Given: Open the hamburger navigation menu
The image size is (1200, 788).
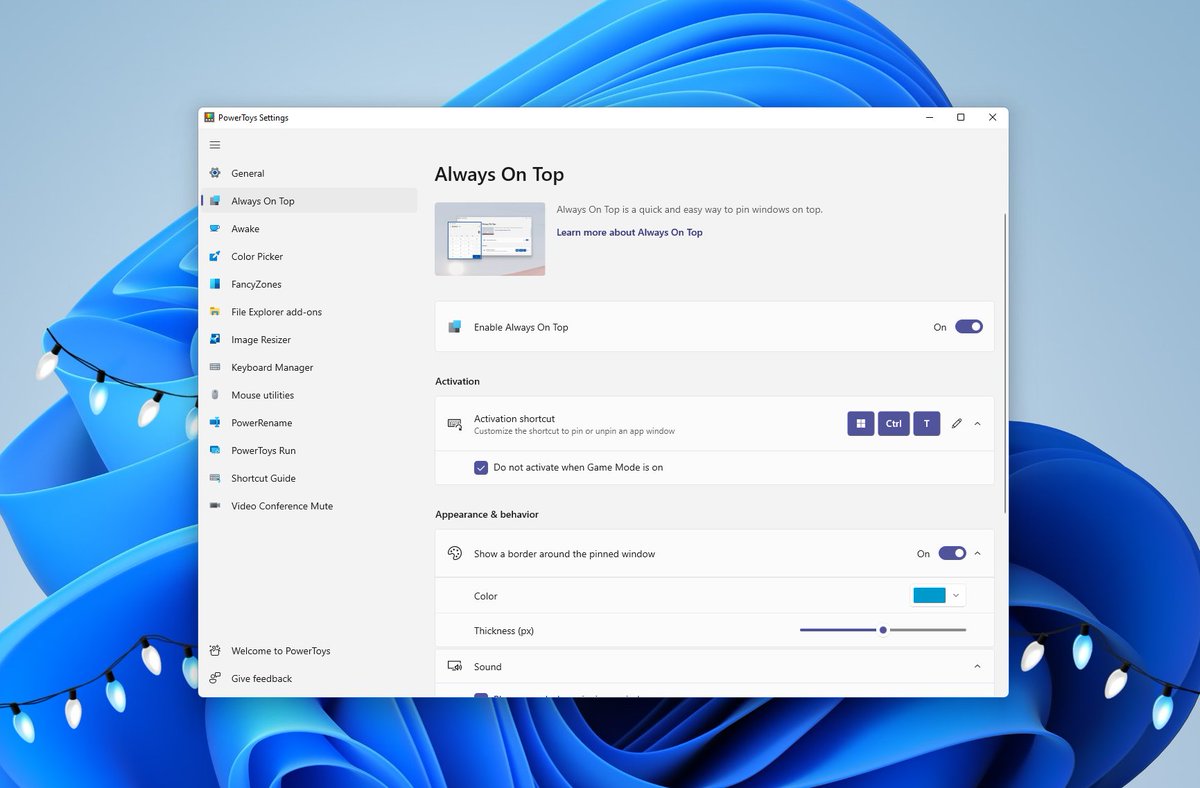Looking at the screenshot, I should [x=215, y=145].
